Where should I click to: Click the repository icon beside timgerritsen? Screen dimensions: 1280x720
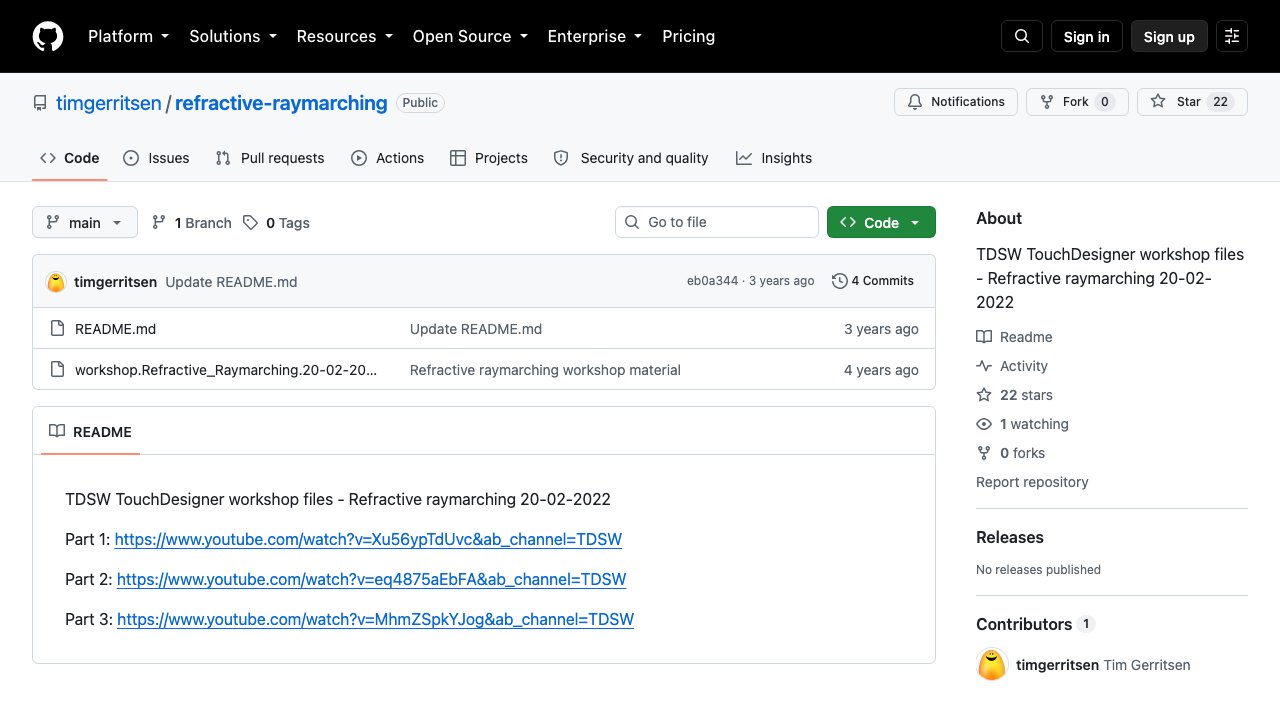40,103
